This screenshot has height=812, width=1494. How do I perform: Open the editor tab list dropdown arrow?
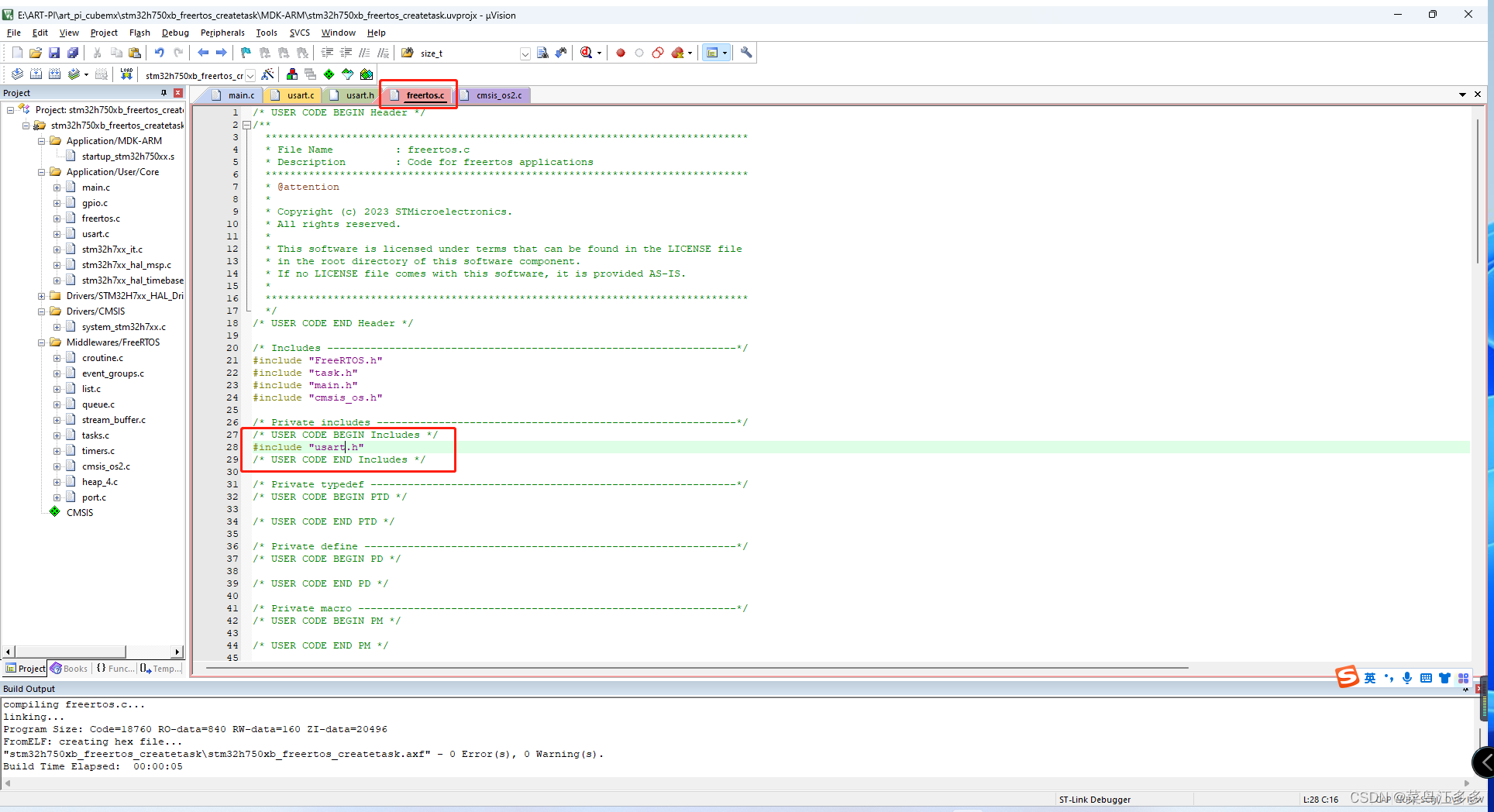point(1462,95)
